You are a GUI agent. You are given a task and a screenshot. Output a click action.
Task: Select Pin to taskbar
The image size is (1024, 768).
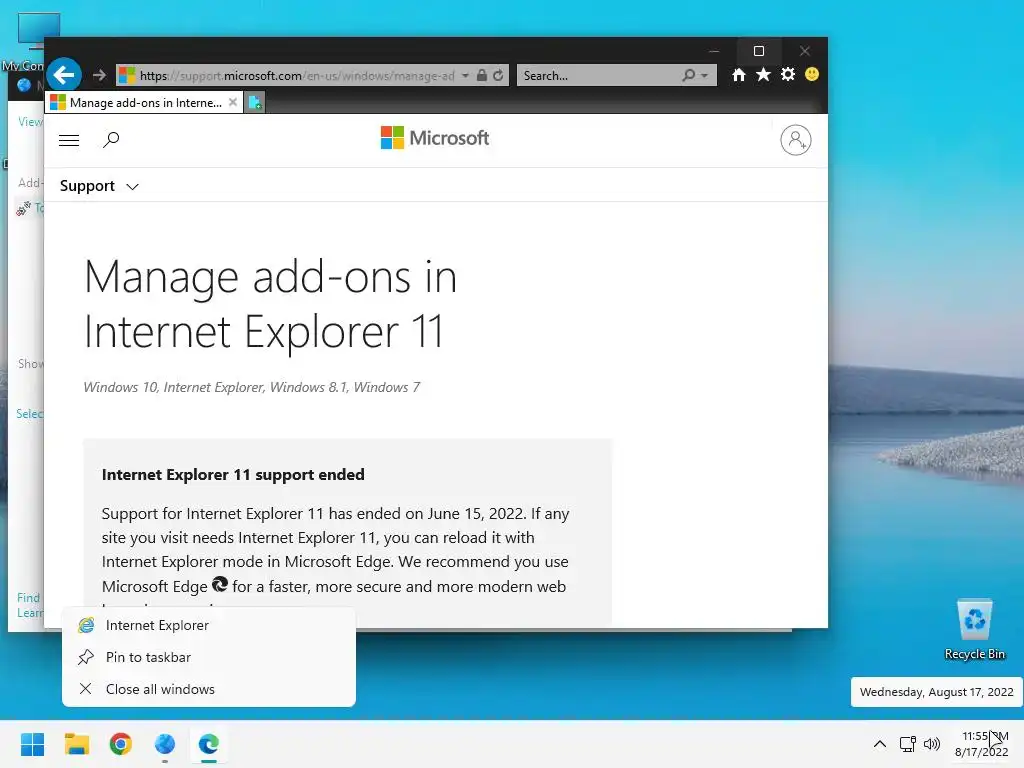point(209,657)
